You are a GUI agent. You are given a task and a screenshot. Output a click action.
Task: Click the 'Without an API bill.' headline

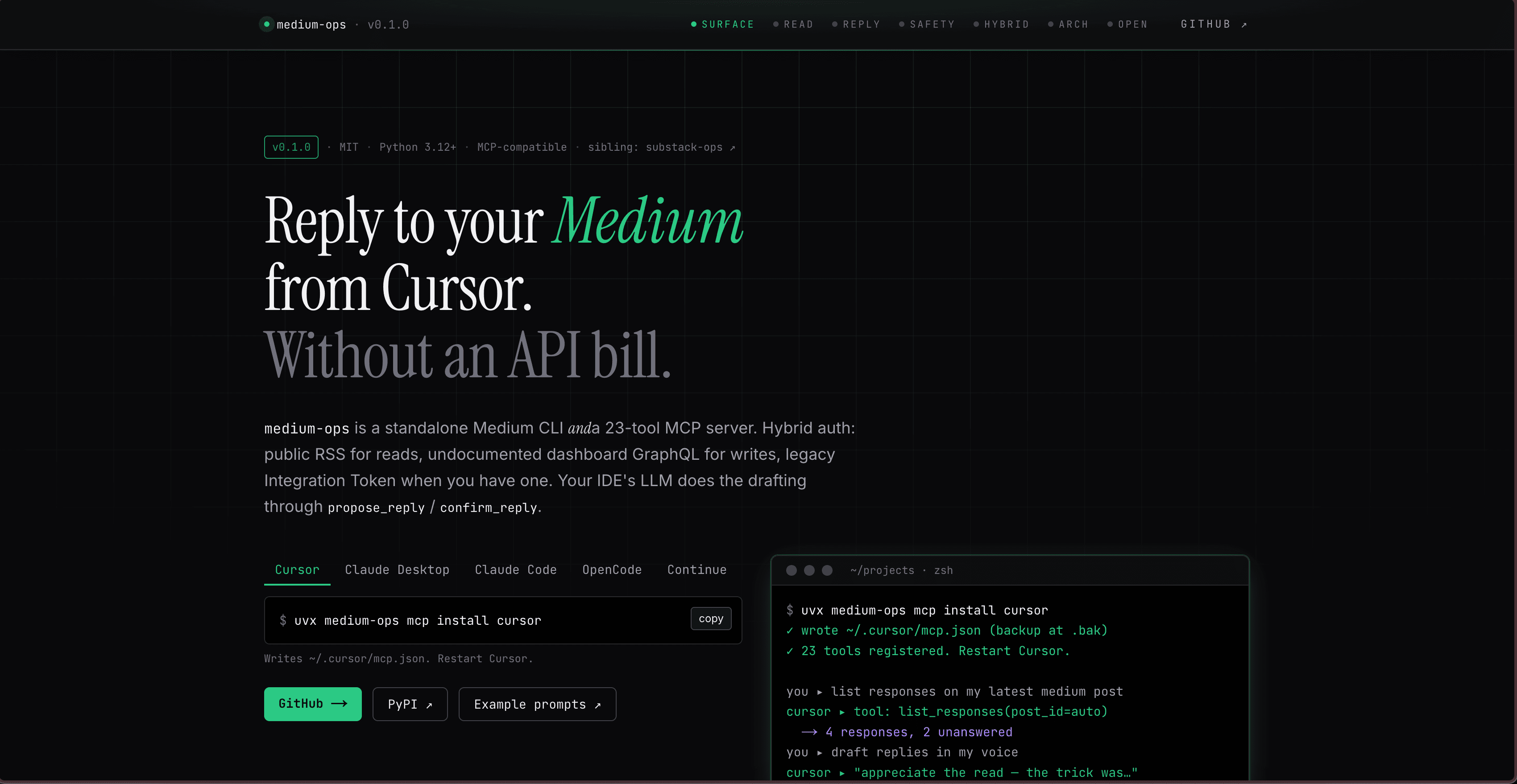pyautogui.click(x=468, y=355)
